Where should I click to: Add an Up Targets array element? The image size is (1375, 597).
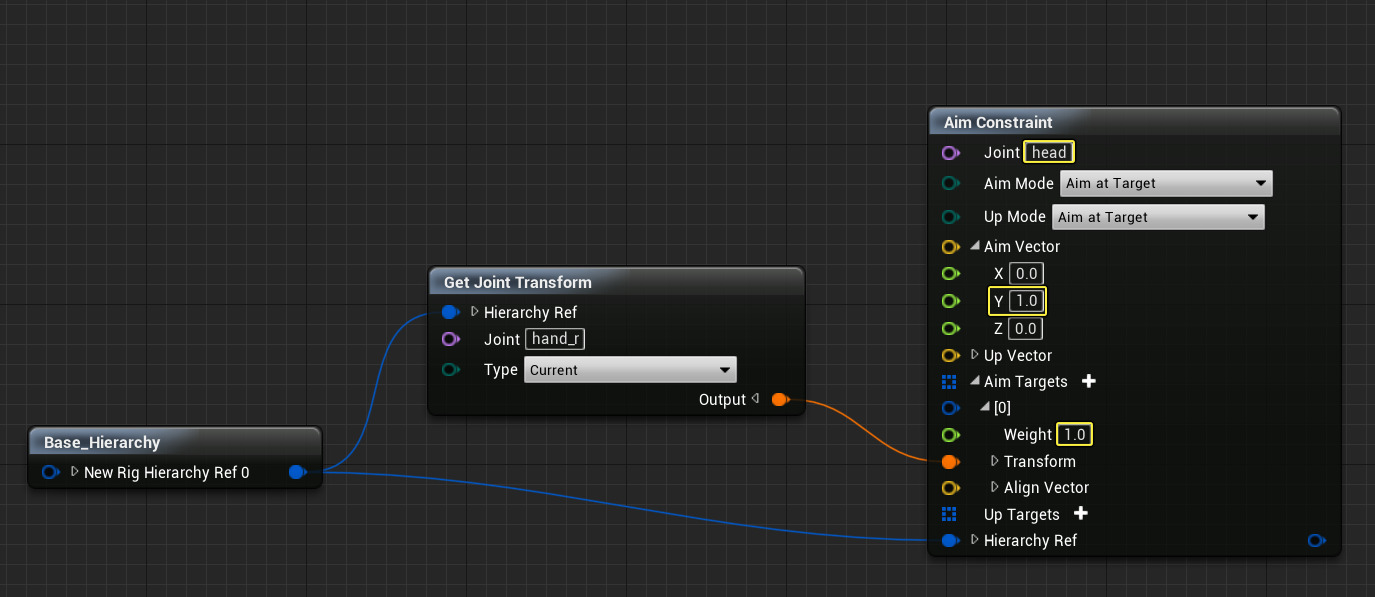[1081, 514]
